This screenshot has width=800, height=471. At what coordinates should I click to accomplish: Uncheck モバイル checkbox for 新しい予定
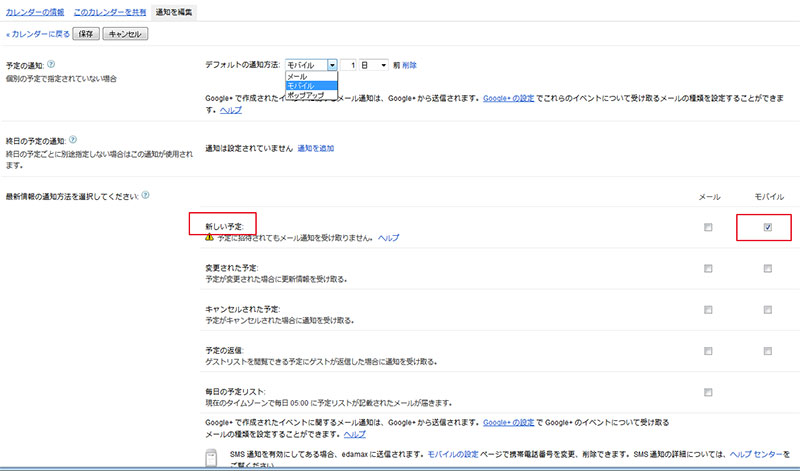tap(768, 228)
